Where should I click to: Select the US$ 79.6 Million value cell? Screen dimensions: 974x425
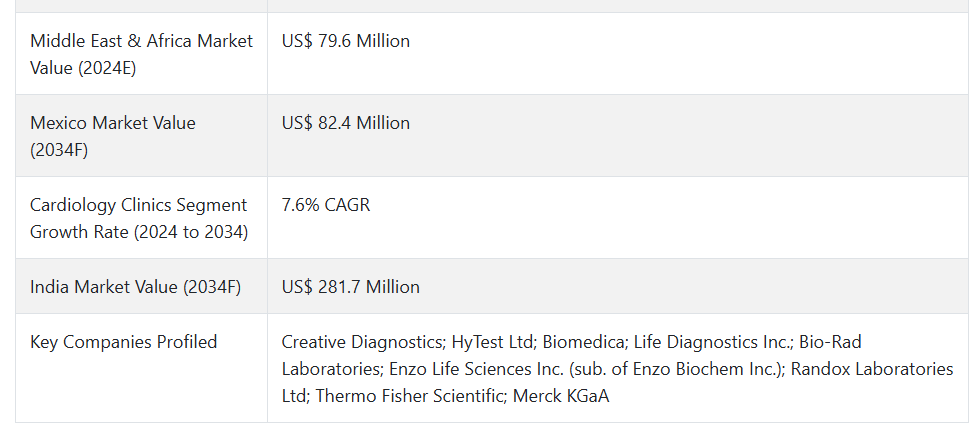point(345,41)
